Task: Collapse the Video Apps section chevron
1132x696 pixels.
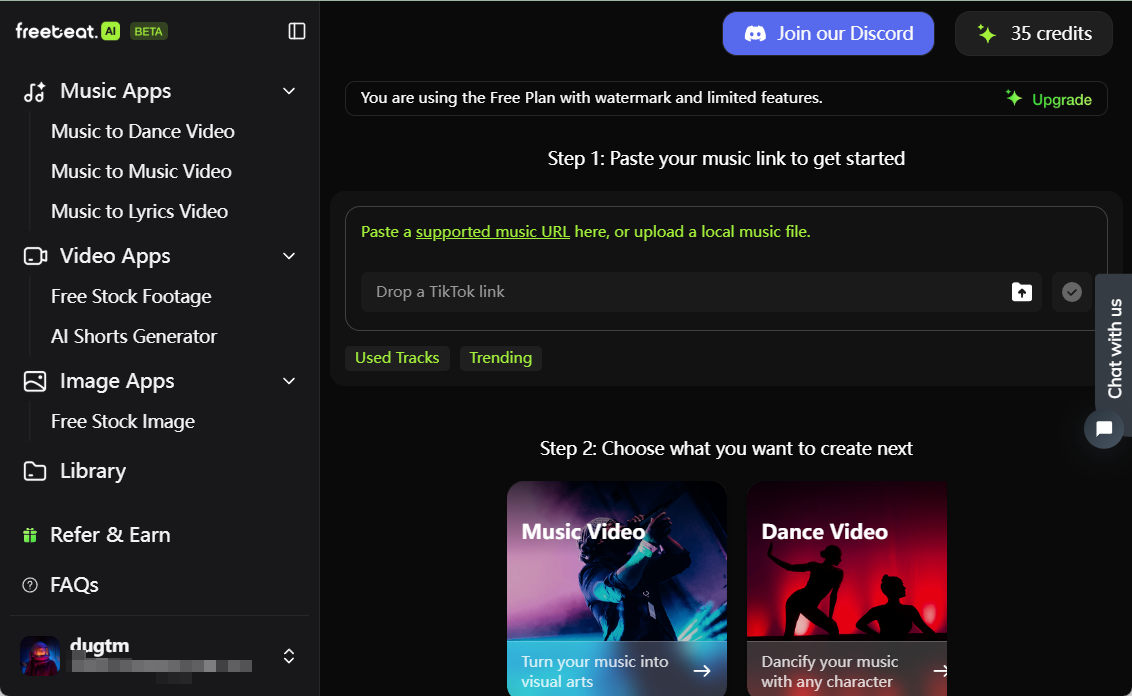Action: click(x=288, y=256)
